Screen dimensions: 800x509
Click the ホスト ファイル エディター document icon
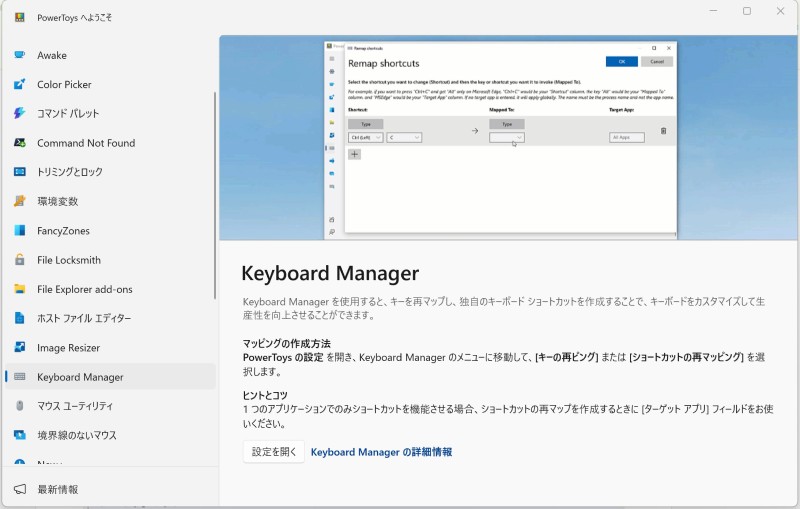(x=19, y=318)
